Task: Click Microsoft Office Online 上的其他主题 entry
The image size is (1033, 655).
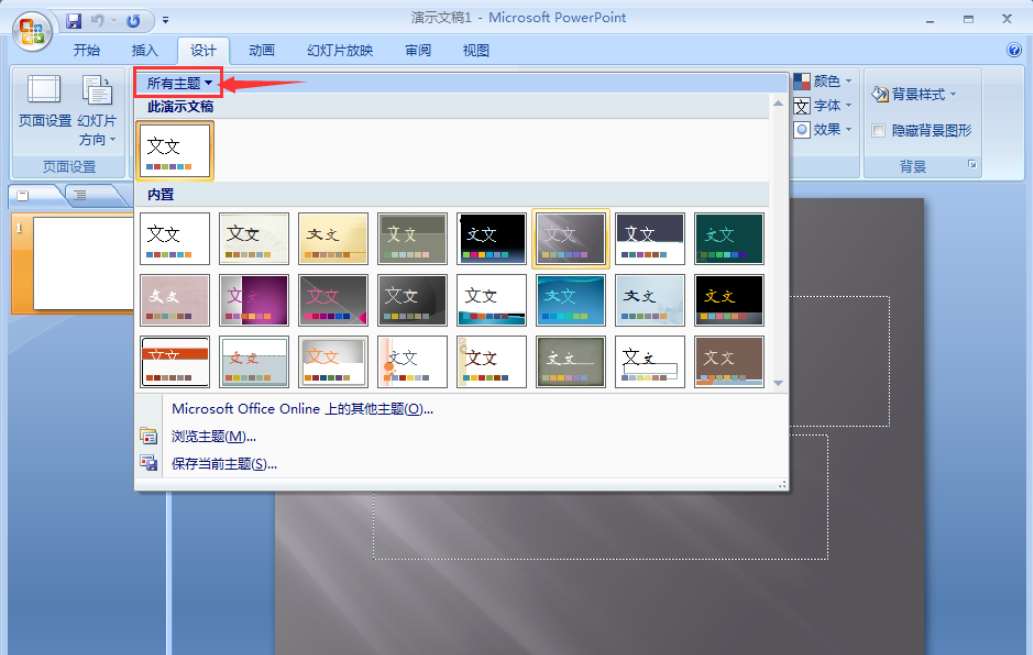Action: coord(302,409)
